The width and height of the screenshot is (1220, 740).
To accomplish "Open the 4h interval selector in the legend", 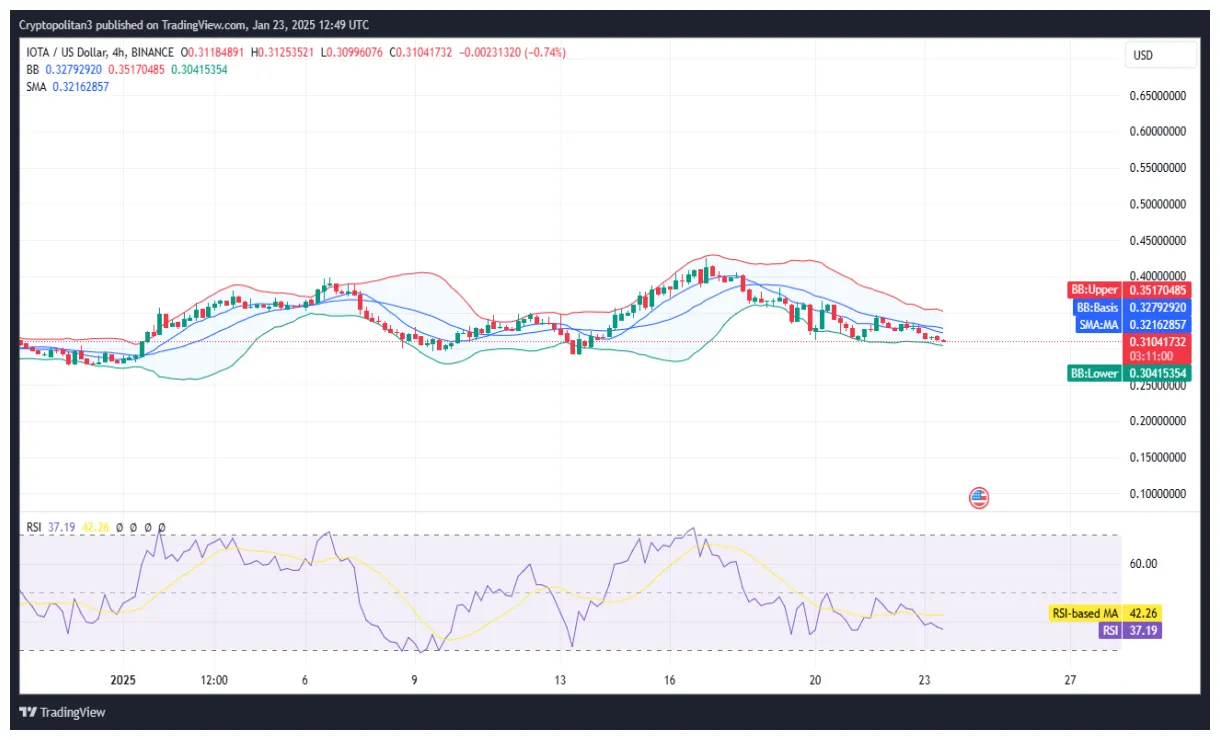I will coord(118,53).
